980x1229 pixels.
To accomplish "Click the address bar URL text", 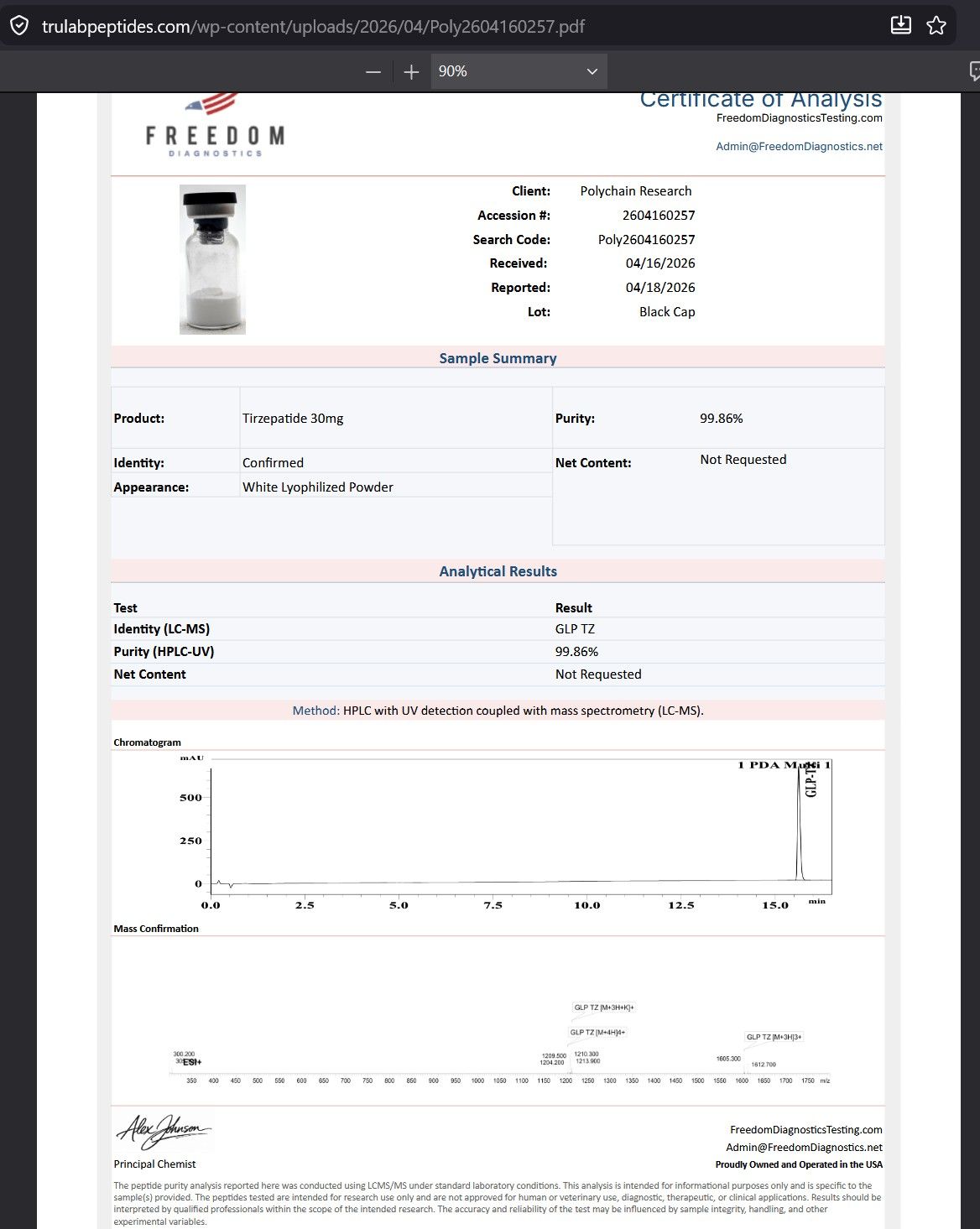I will click(x=313, y=26).
